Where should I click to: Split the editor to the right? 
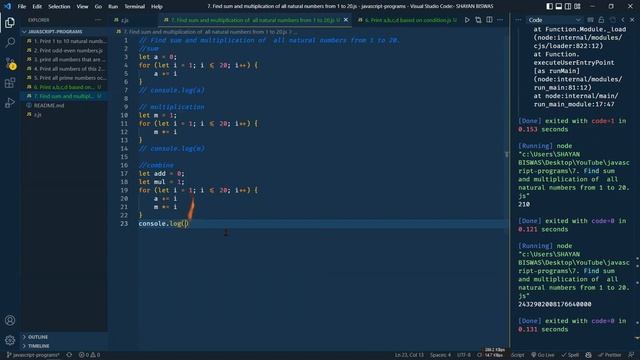[x=489, y=20]
